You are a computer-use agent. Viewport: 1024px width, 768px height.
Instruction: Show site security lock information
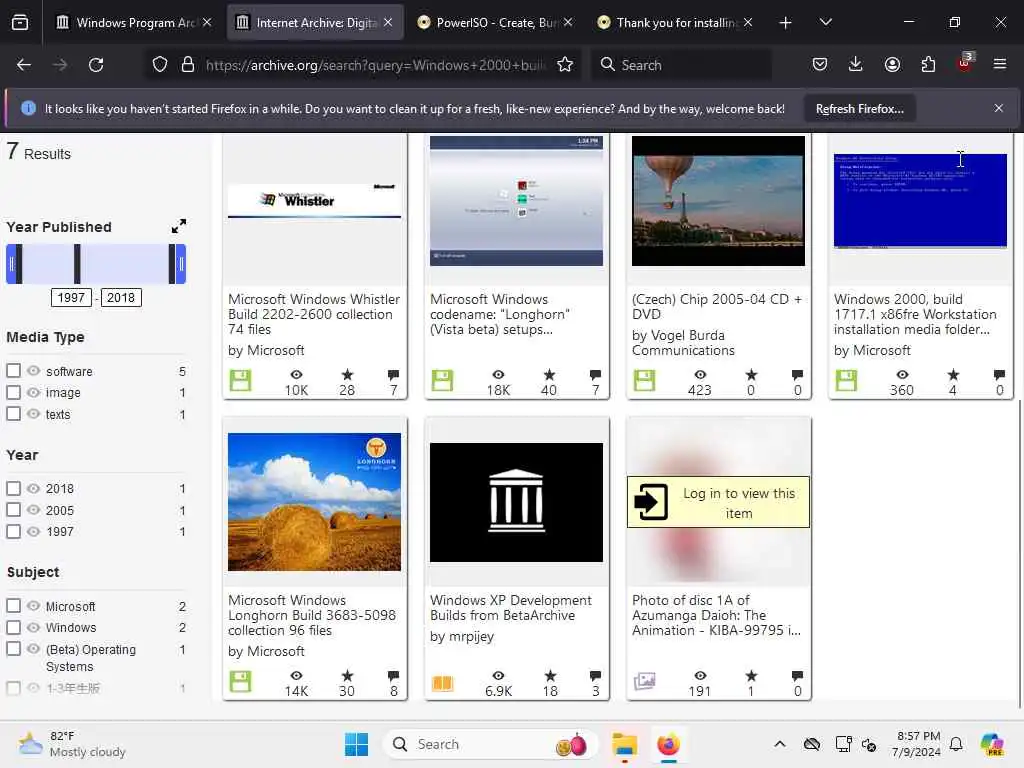tap(188, 65)
